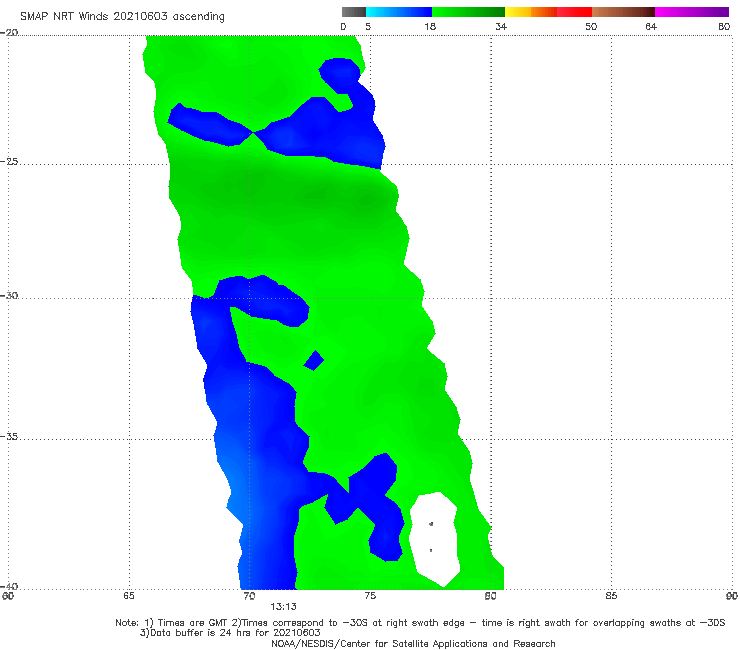Click the brown 50-64 segment of the color bar
Viewport: 740px width, 650px height.
(623, 12)
